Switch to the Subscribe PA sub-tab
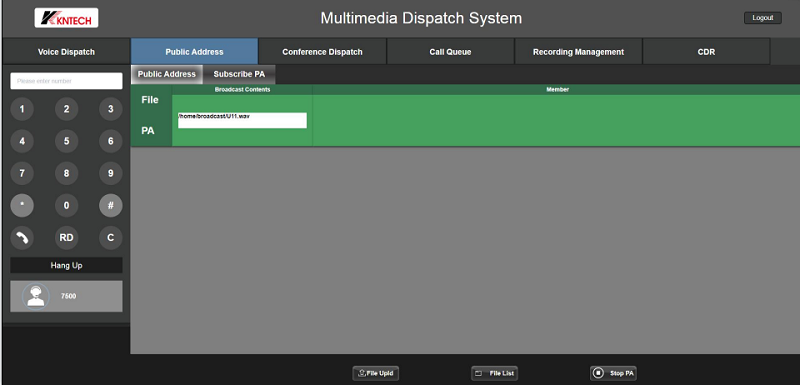Viewport: 800px width, 385px height. click(239, 74)
